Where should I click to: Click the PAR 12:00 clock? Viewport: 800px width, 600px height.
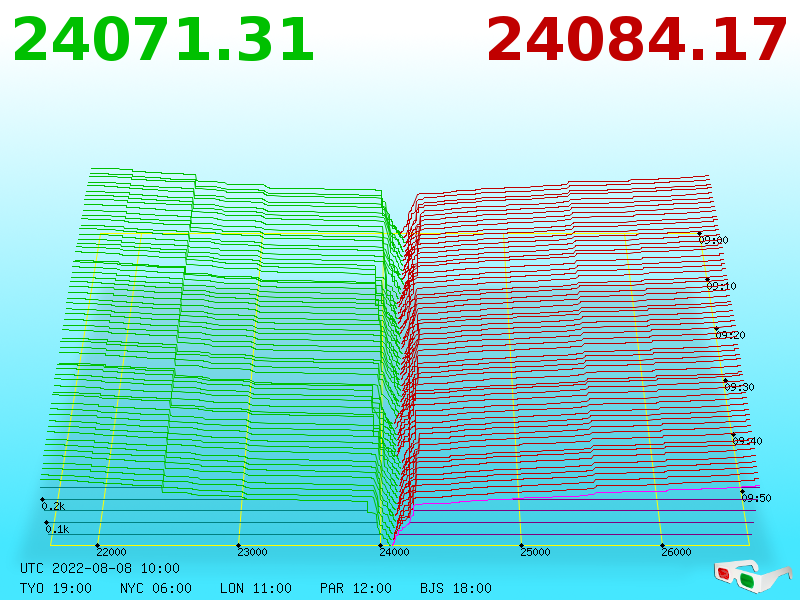click(356, 588)
